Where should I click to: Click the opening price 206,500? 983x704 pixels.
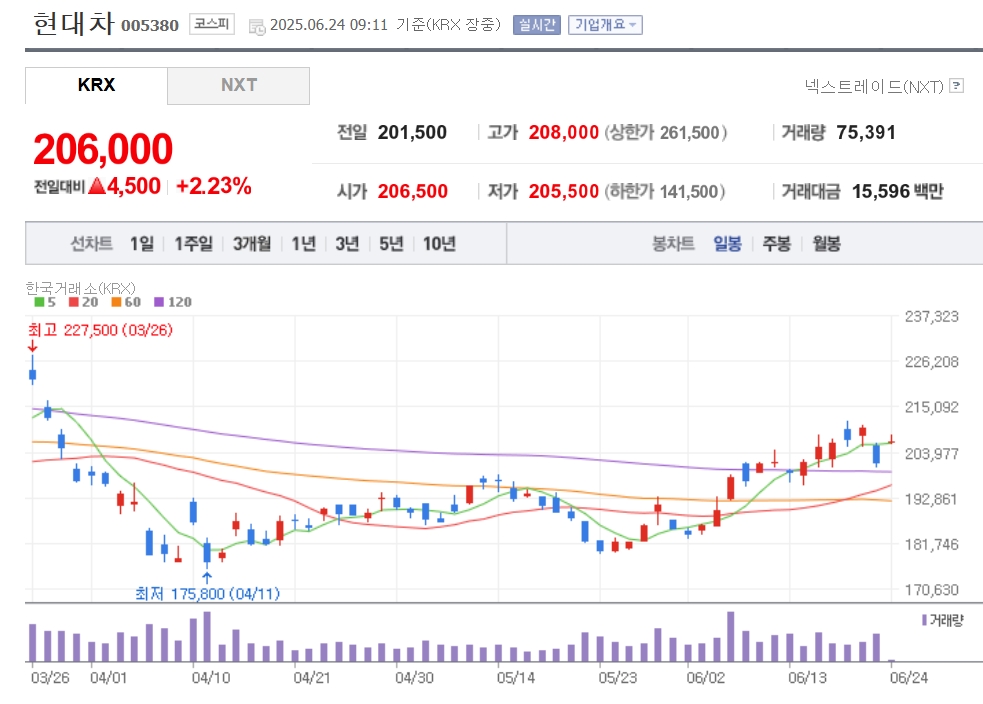(x=413, y=191)
